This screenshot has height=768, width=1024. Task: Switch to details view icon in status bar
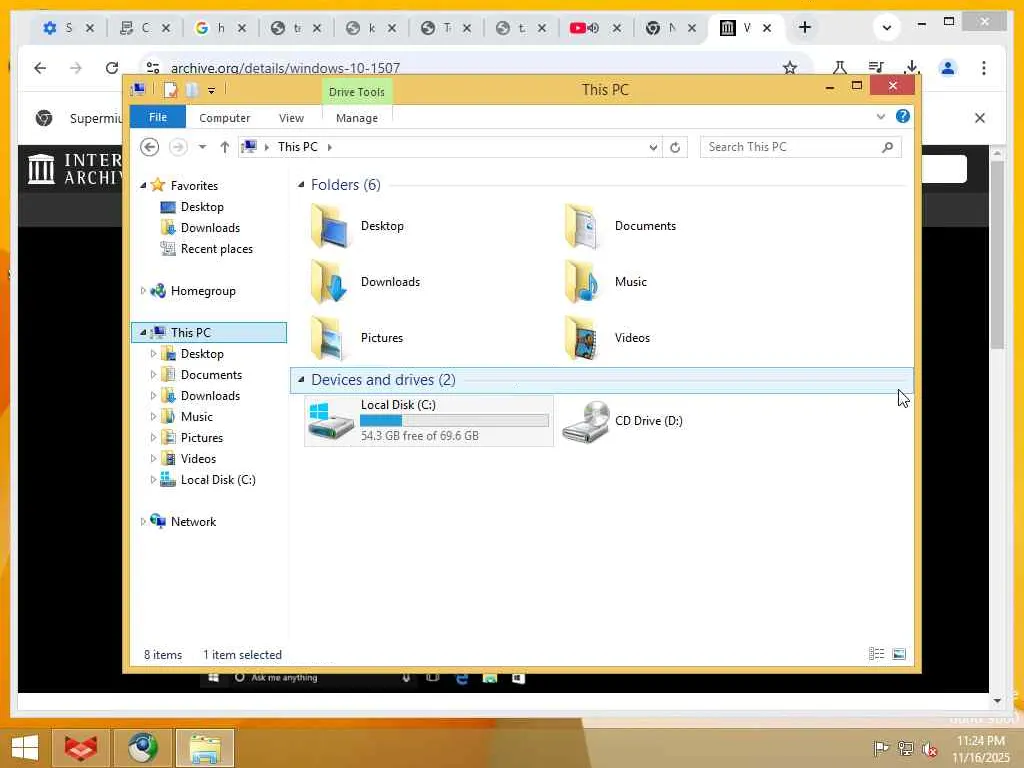pyautogui.click(x=876, y=654)
